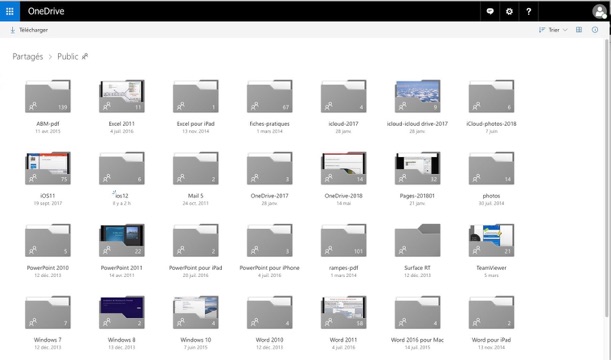Open the PowerPoint 2011 folder
Viewport: 611px width, 360px height.
[122, 240]
